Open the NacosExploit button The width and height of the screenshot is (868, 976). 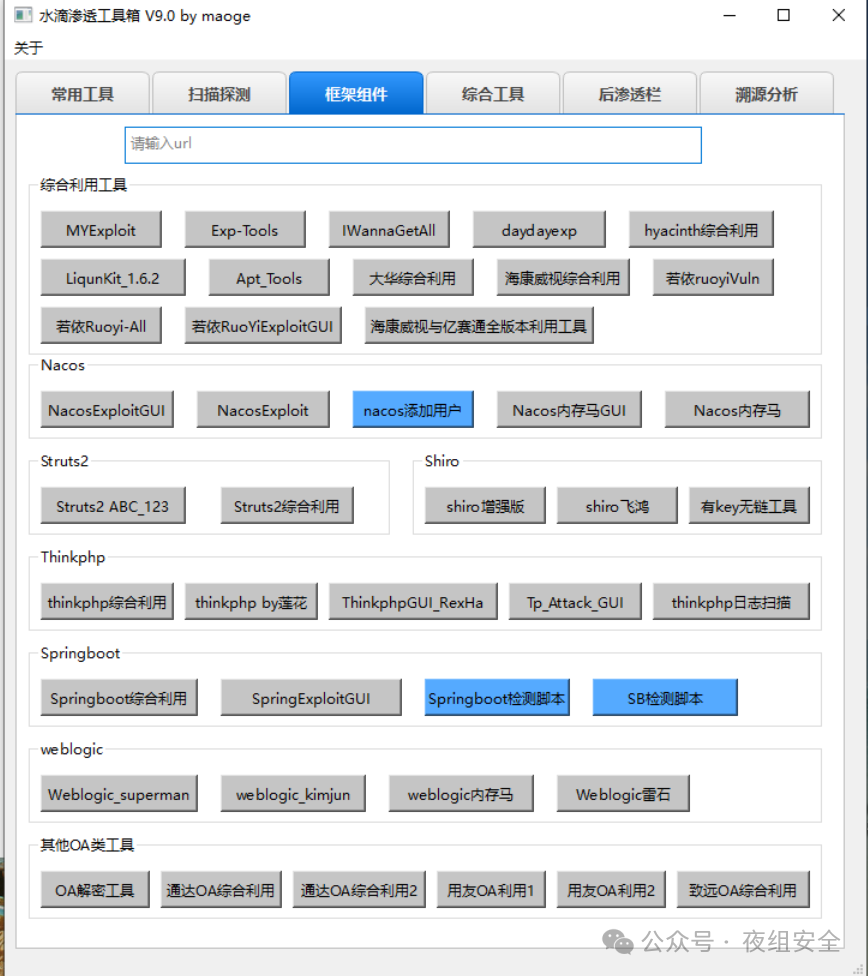point(263,410)
